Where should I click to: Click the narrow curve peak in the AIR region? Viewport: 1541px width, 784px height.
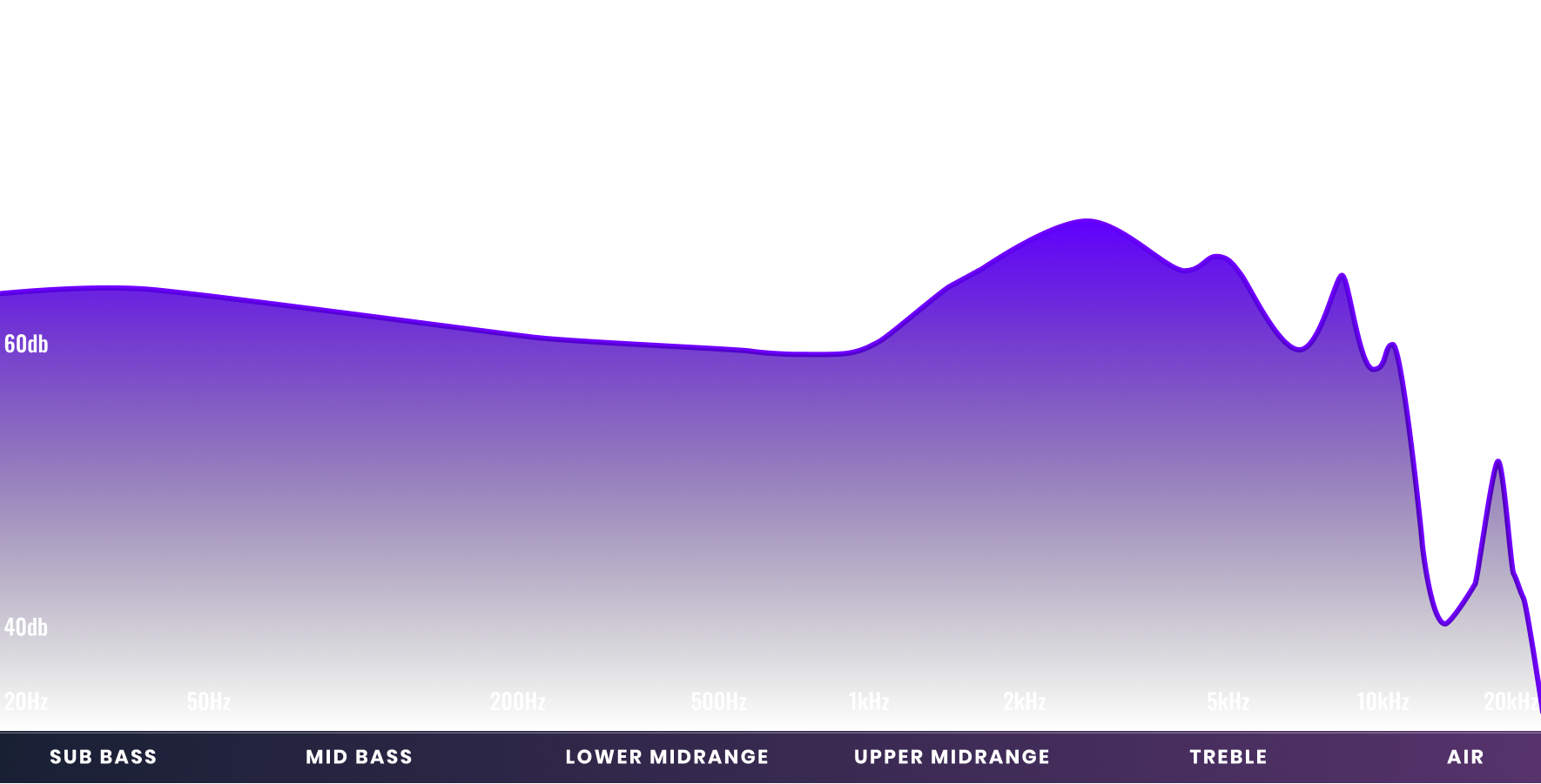(1497, 461)
